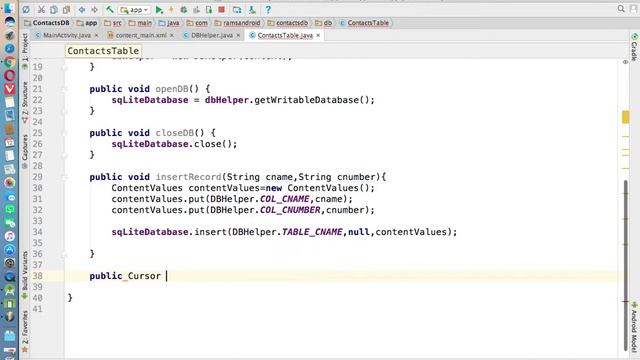Click the Apply Changes lightning icon

click(x=171, y=9)
